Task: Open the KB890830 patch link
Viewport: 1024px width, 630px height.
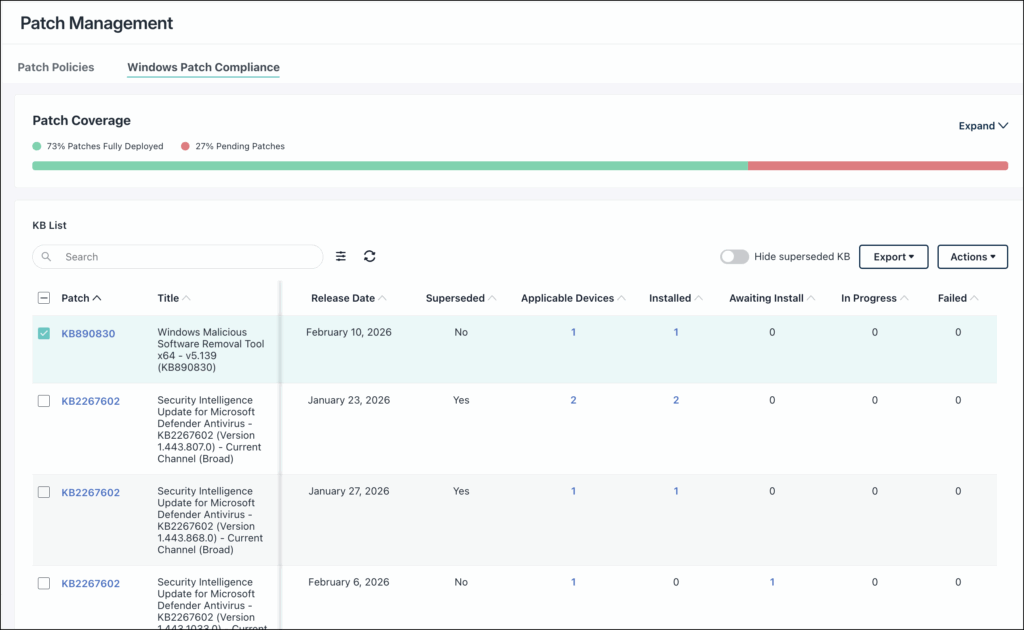Action: point(88,334)
